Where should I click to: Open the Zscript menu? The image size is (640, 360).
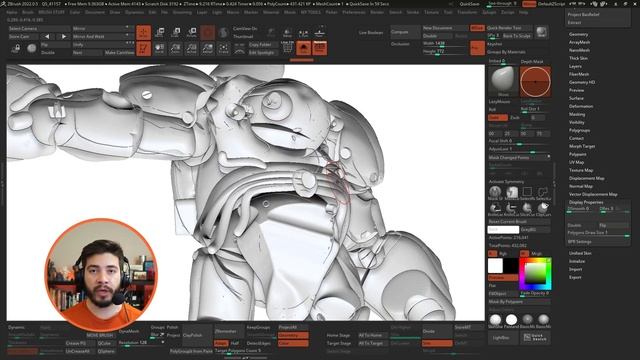pyautogui.click(x=508, y=12)
